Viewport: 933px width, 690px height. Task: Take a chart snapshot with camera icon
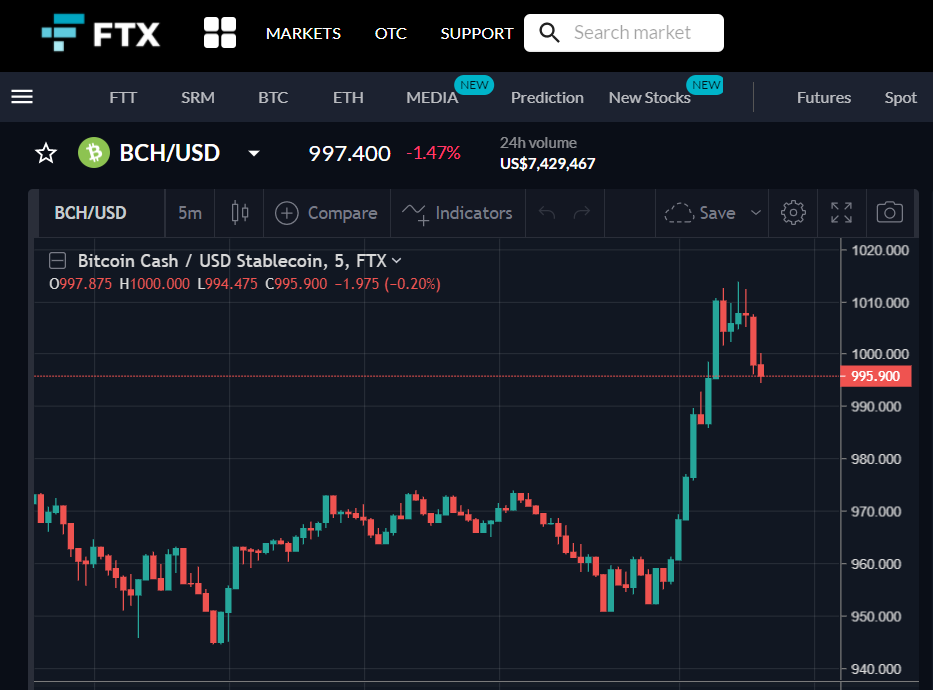click(x=890, y=212)
